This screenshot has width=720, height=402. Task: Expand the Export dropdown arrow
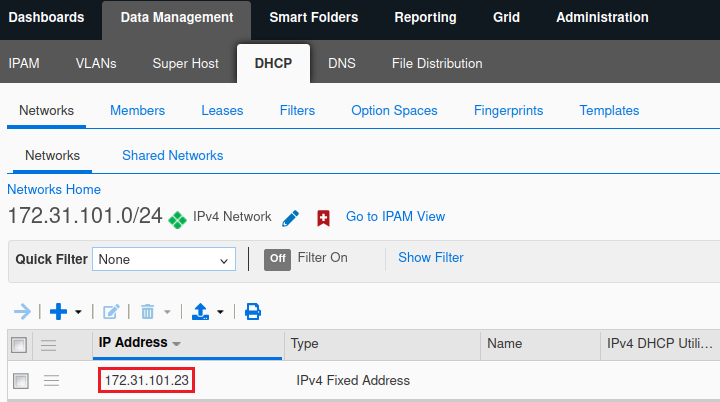click(x=220, y=313)
